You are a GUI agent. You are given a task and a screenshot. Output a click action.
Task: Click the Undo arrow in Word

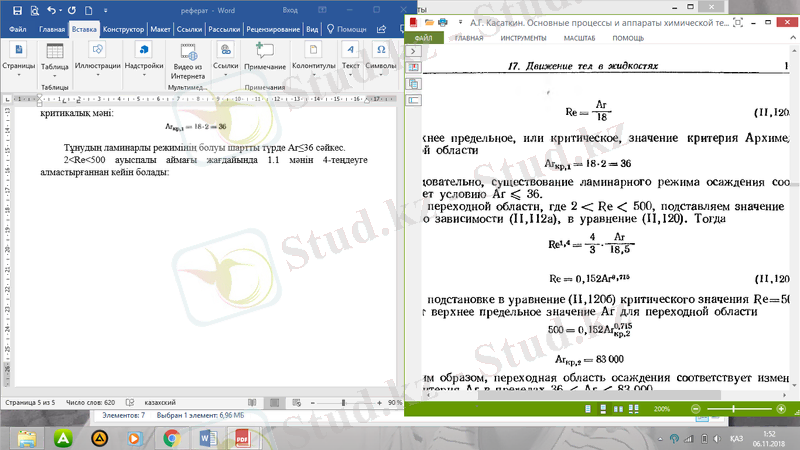[x=52, y=10]
